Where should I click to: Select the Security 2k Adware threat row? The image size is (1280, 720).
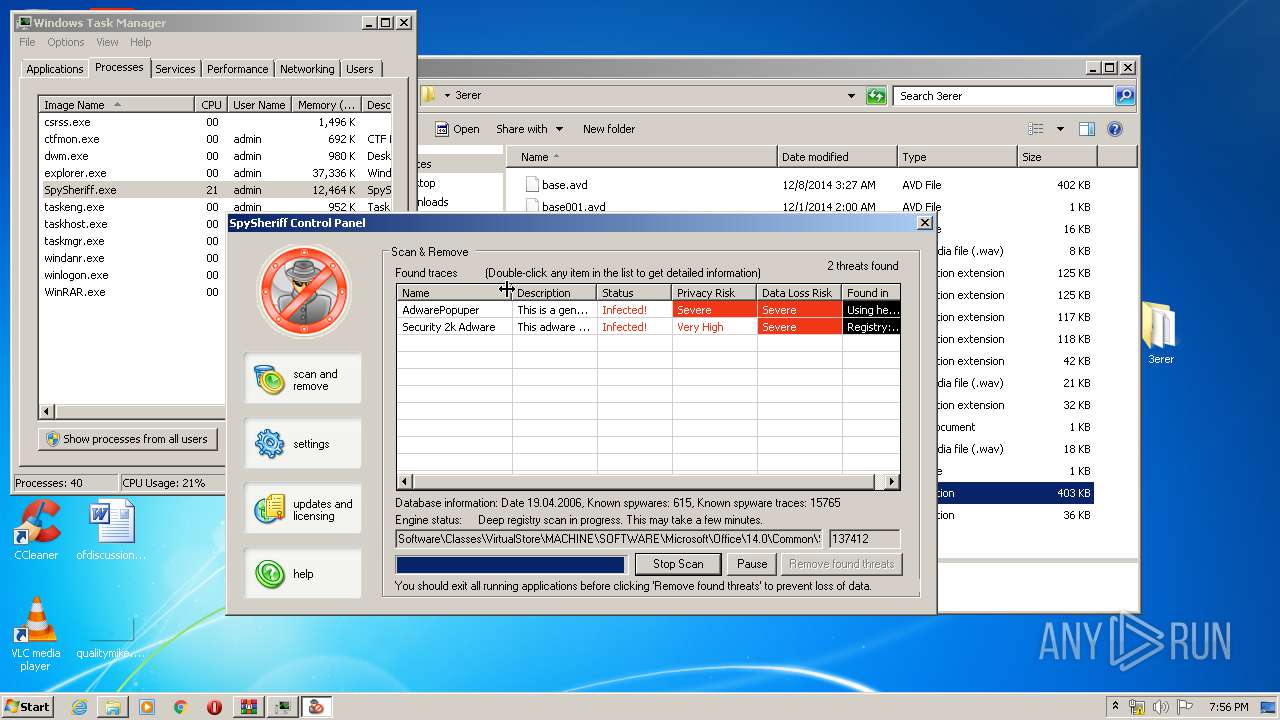tap(648, 327)
